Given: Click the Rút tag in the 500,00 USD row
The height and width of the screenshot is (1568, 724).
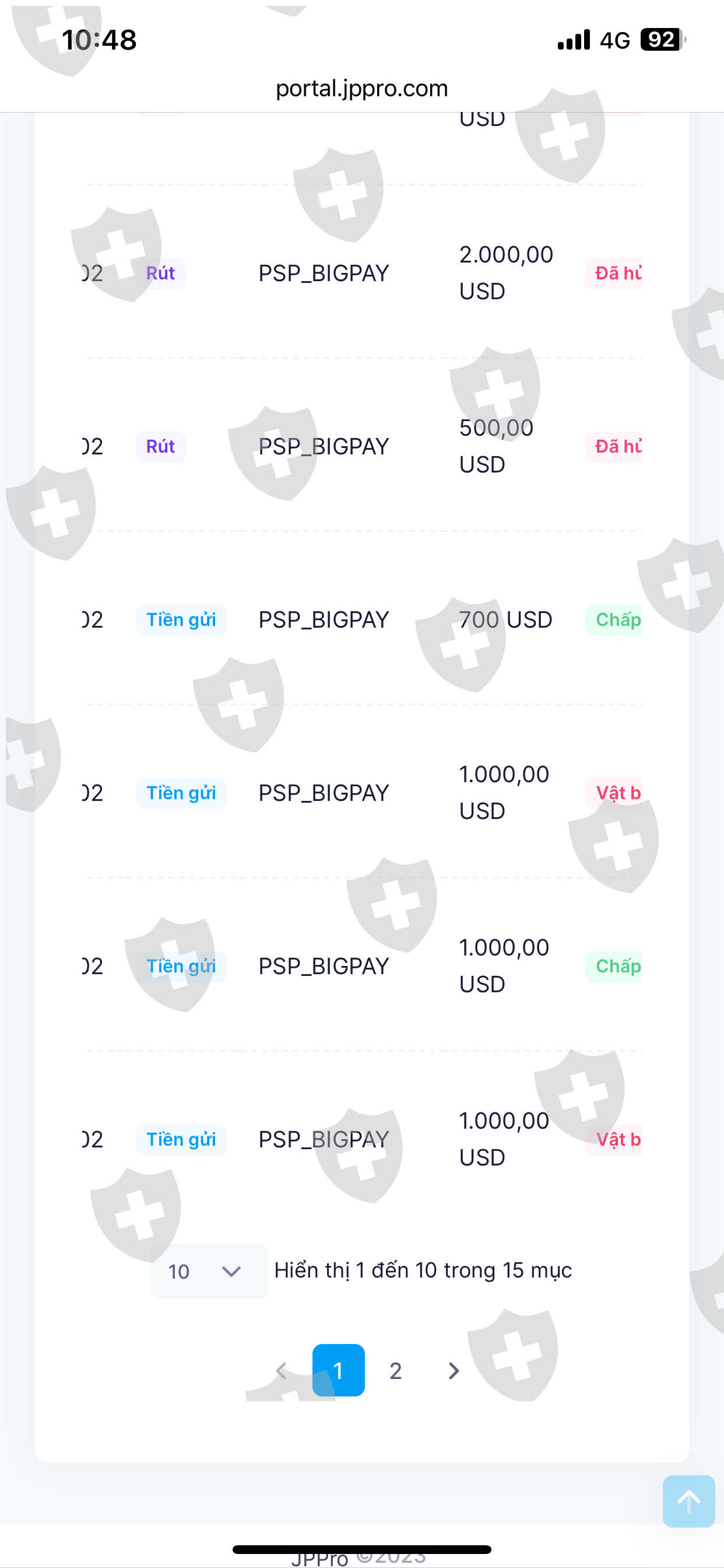Looking at the screenshot, I should (161, 447).
